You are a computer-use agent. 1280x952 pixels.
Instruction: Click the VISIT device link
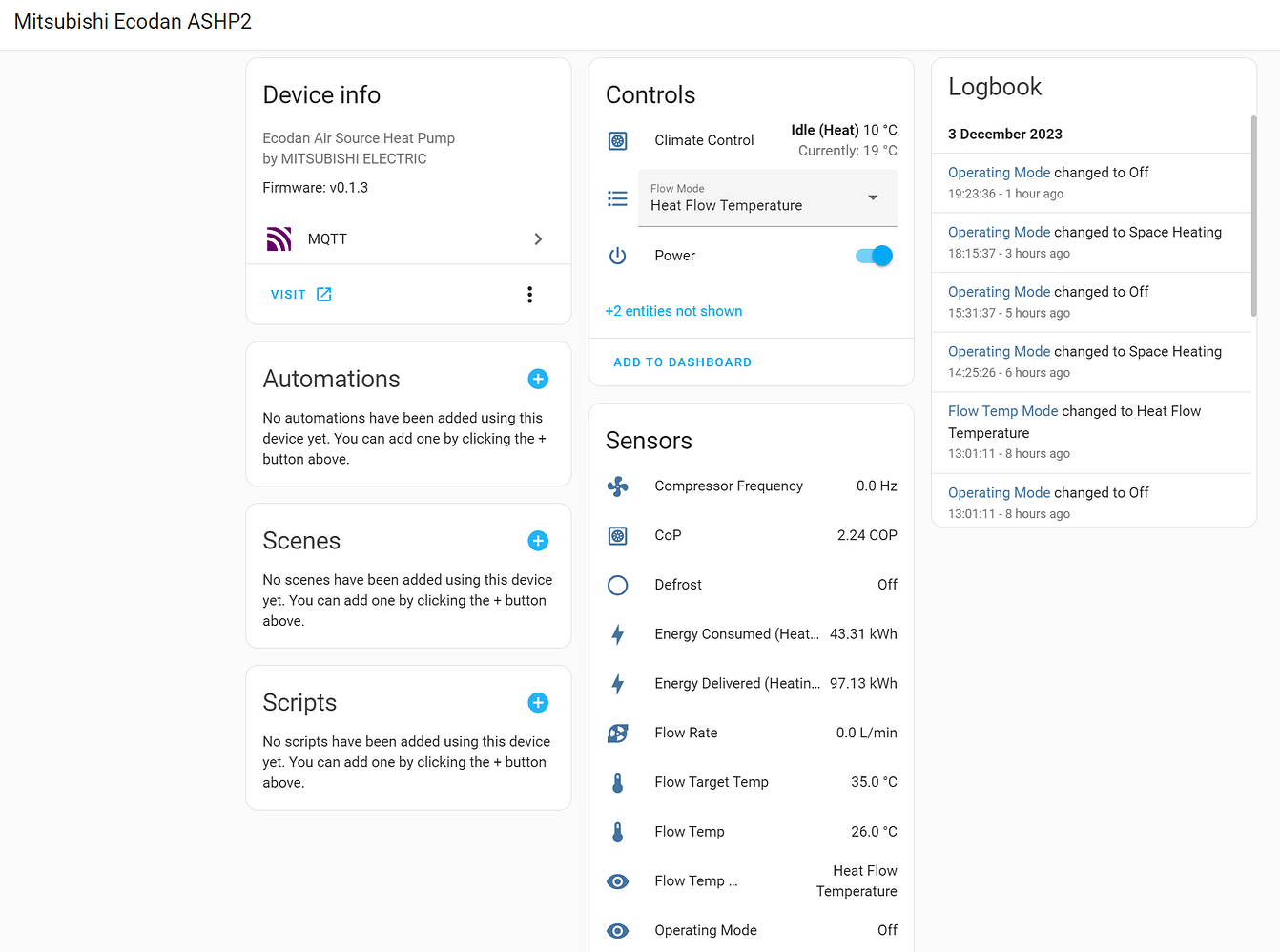point(300,295)
